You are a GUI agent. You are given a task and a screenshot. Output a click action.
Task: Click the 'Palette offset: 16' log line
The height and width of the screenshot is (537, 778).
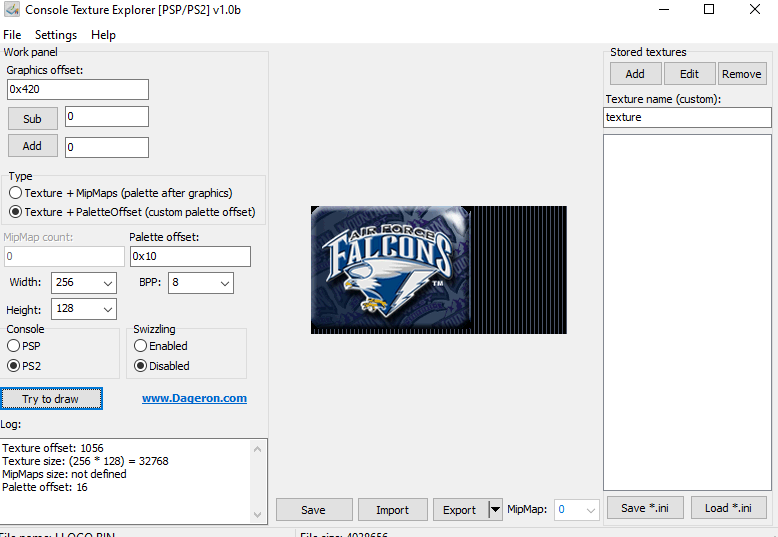point(45,487)
